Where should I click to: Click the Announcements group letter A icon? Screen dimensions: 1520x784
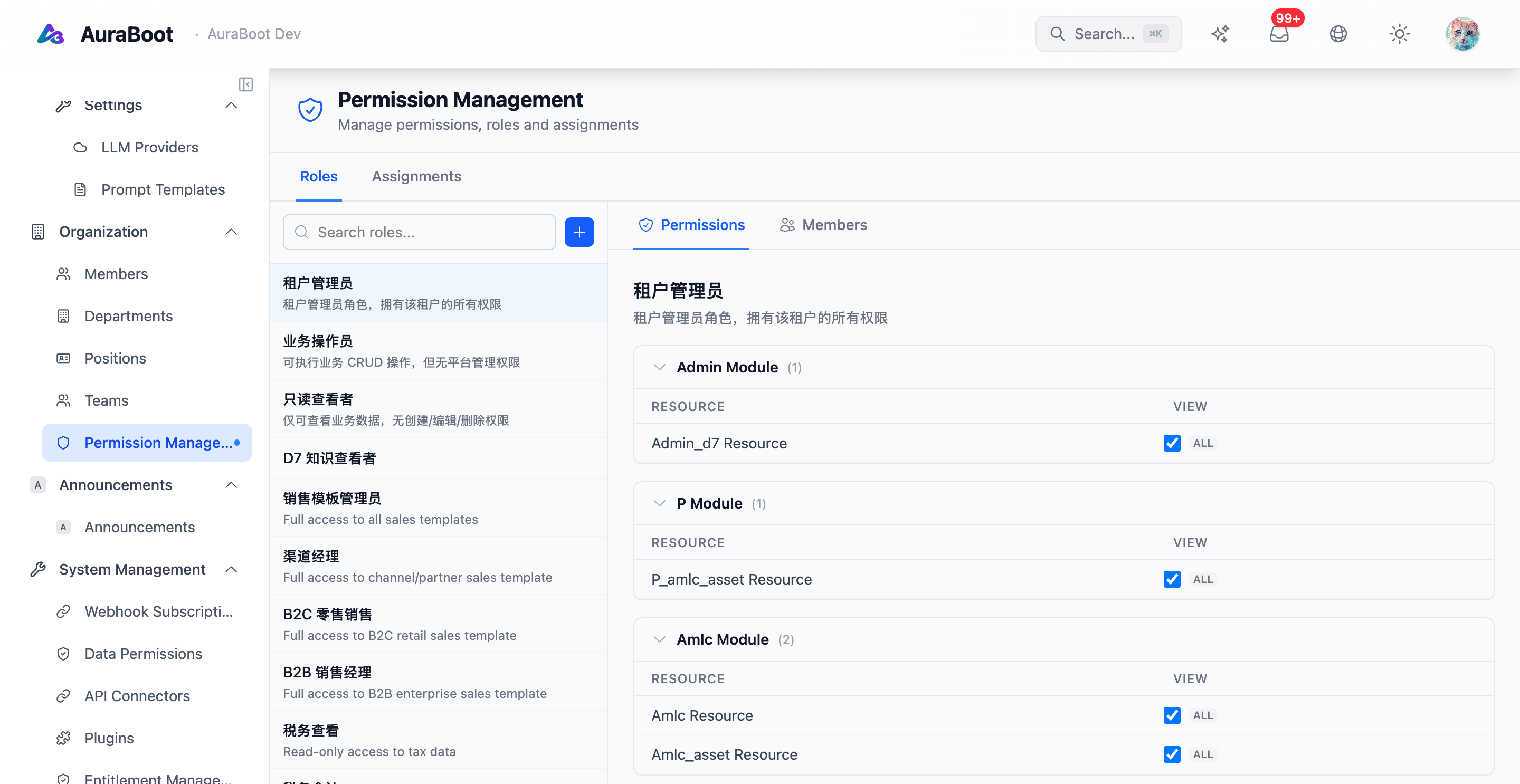(x=38, y=485)
